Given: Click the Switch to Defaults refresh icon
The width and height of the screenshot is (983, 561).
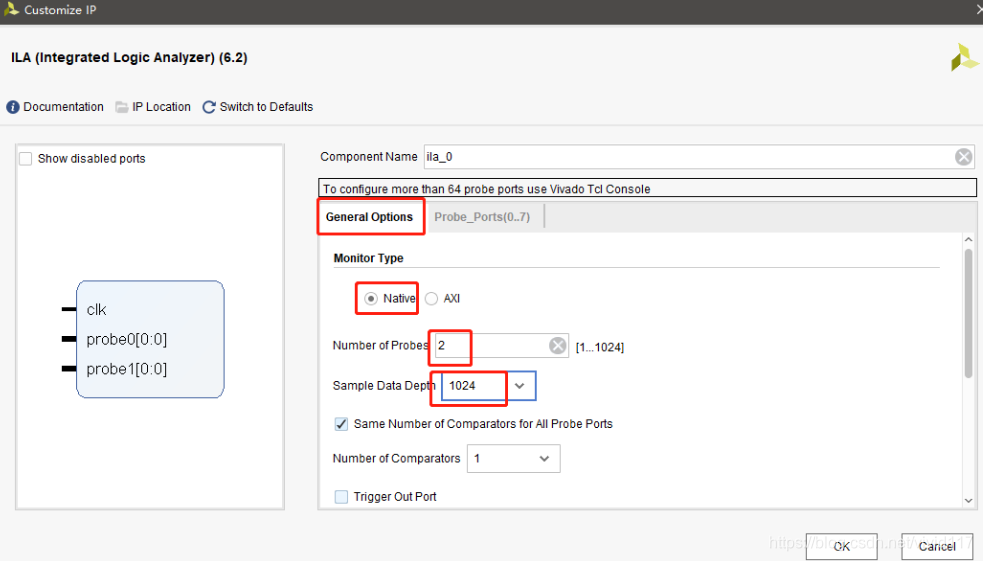Looking at the screenshot, I should click(x=209, y=107).
